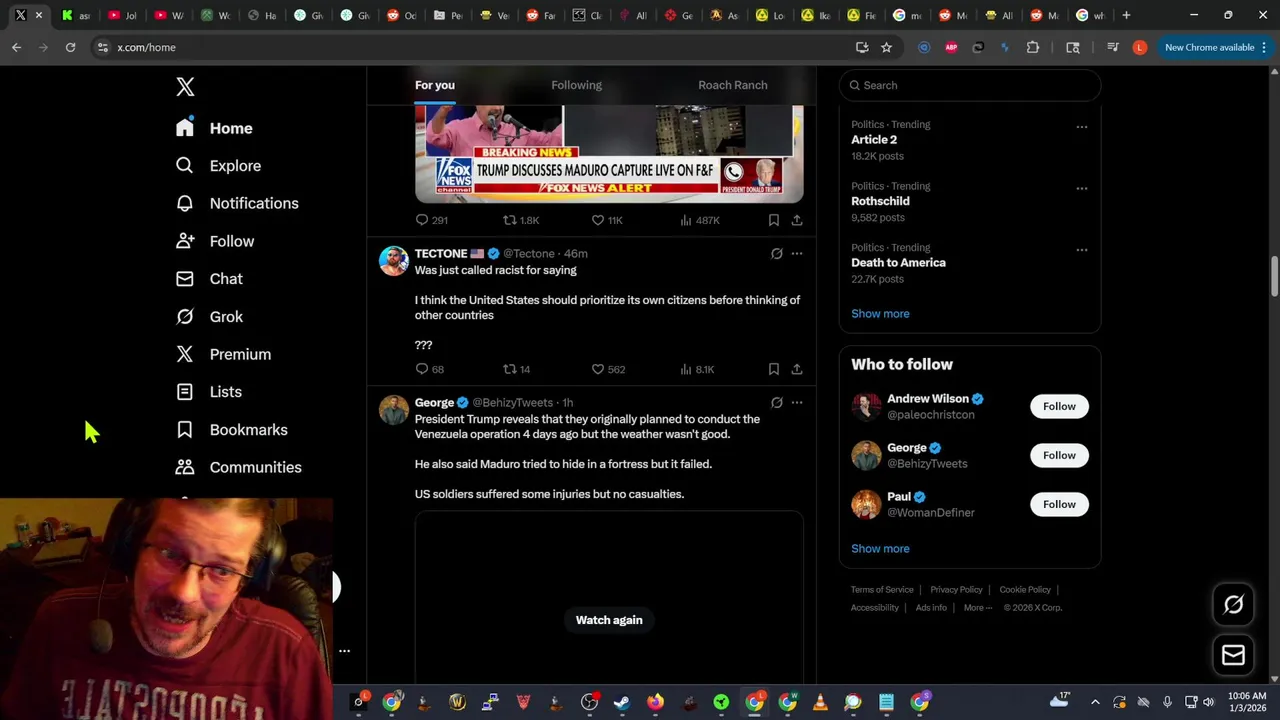This screenshot has width=1280, height=720.
Task: Open the Accessibility footer link
Action: tap(875, 608)
